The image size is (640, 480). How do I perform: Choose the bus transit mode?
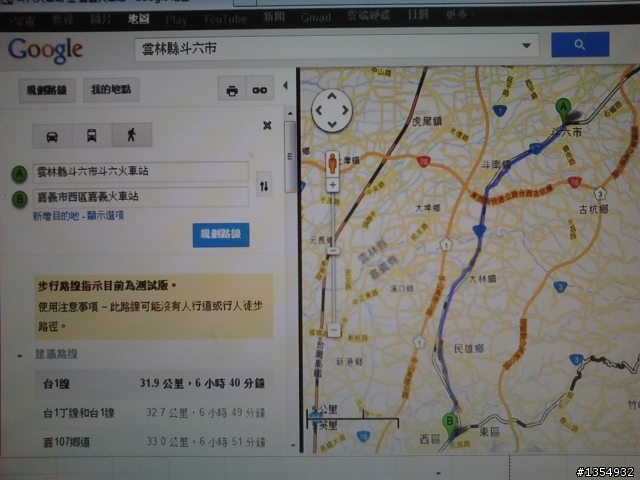pyautogui.click(x=92, y=135)
